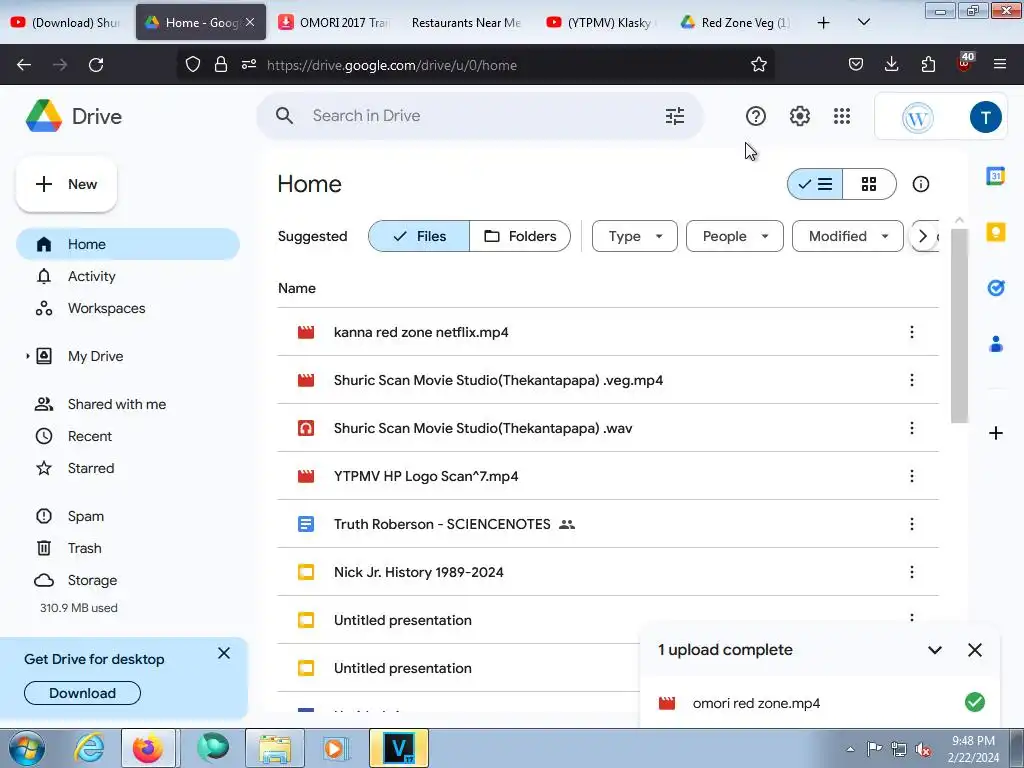Image resolution: width=1024 pixels, height=768 pixels.
Task: Open Google Drive support help icon
Action: pyautogui.click(x=756, y=116)
